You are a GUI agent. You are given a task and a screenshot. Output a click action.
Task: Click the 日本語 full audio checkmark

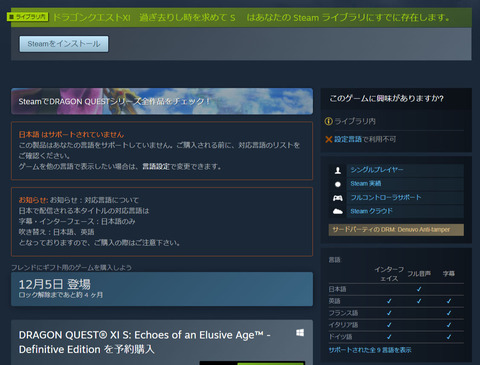coord(419,289)
